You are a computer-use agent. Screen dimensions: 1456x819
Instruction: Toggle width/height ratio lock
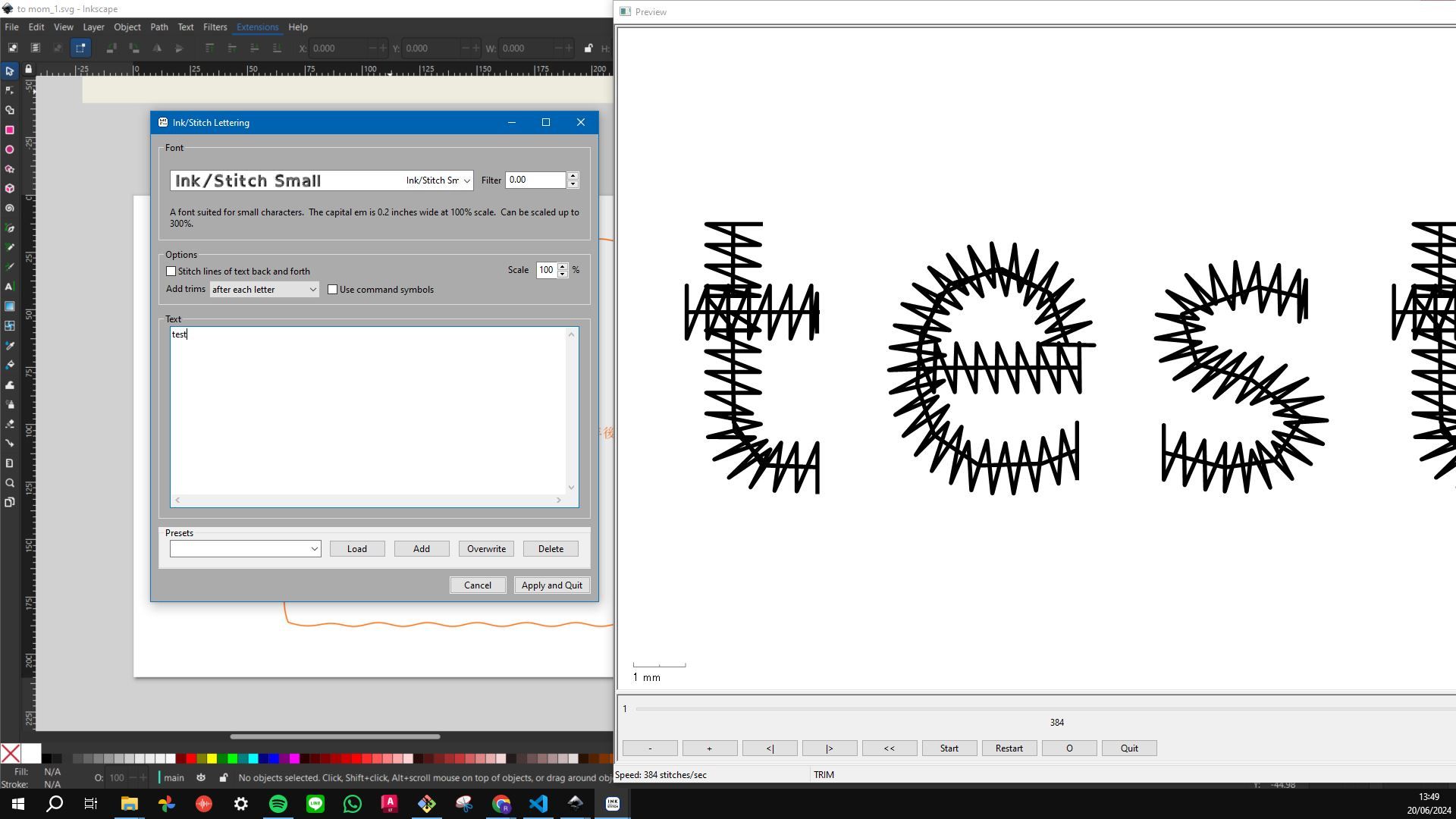click(x=588, y=48)
